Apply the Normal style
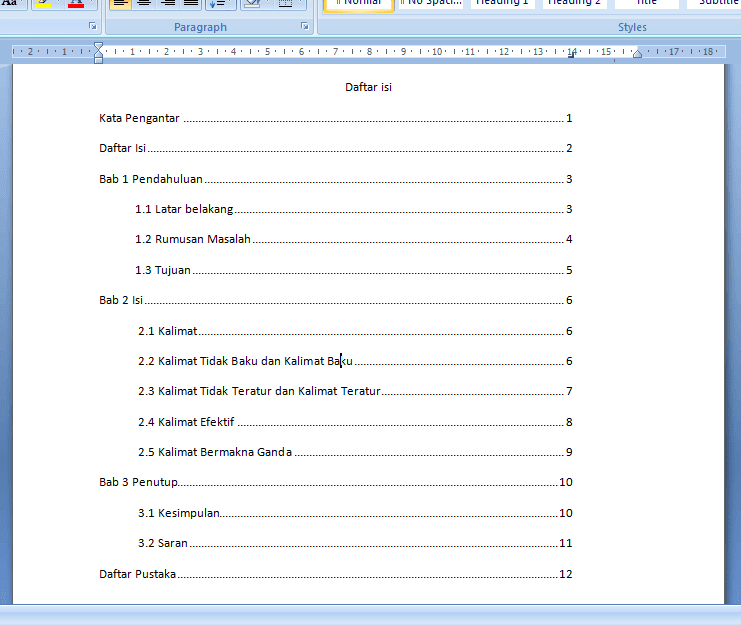 click(x=359, y=4)
